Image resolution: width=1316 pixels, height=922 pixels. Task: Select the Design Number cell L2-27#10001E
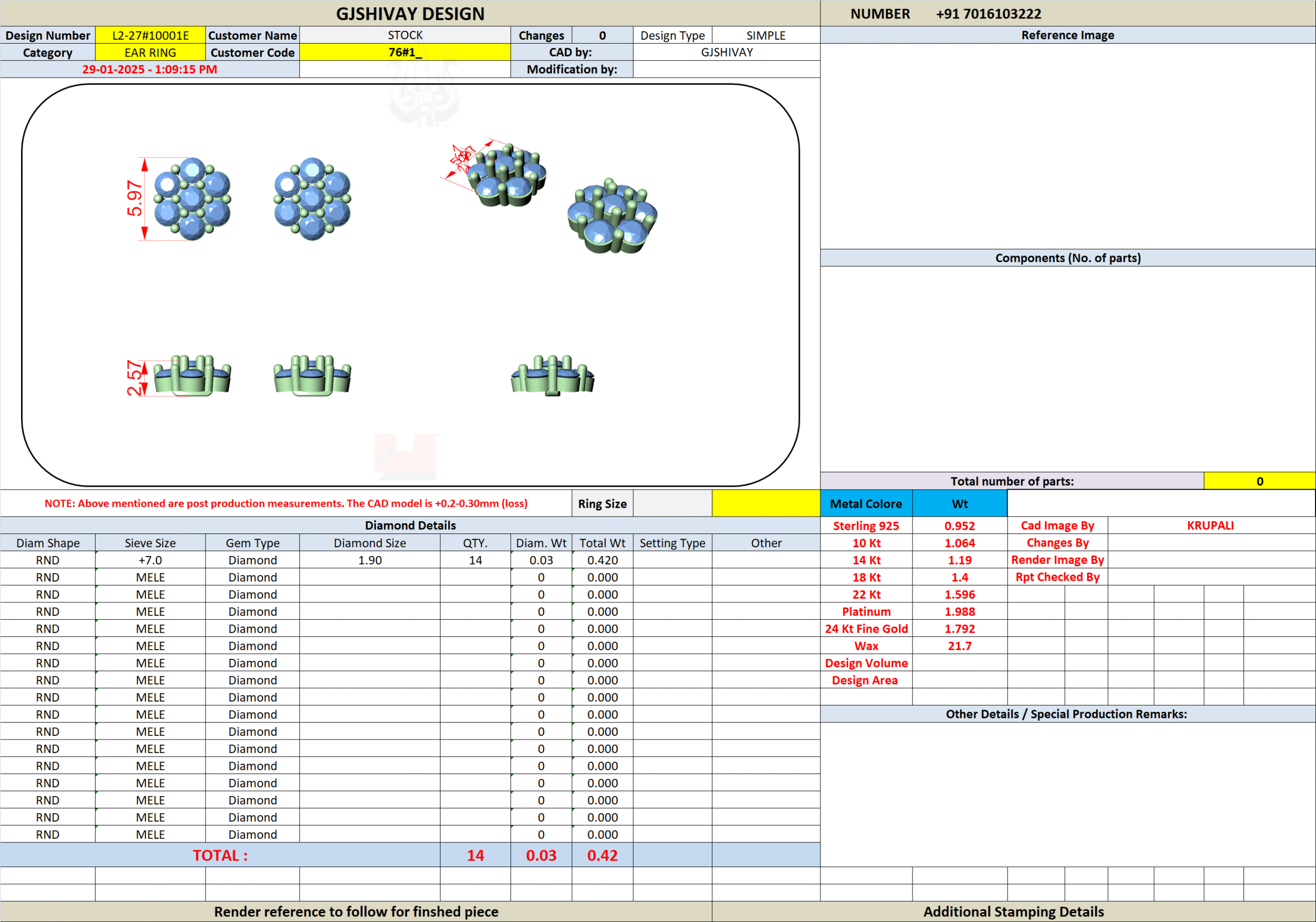(150, 35)
